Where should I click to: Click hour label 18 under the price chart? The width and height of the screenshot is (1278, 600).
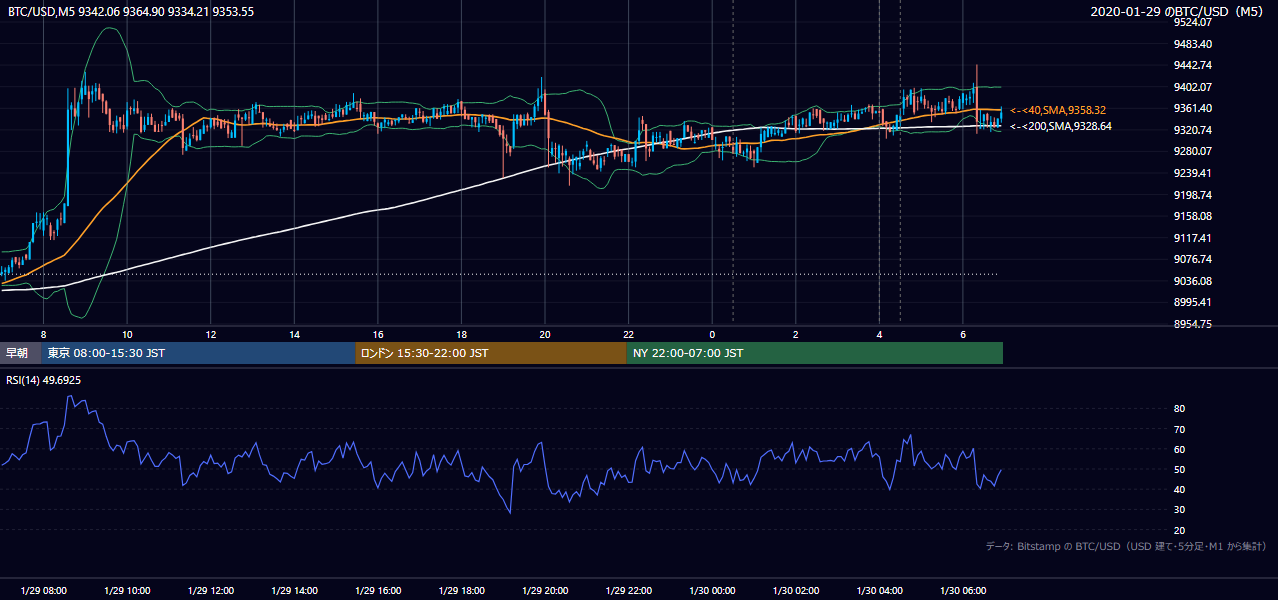461,334
